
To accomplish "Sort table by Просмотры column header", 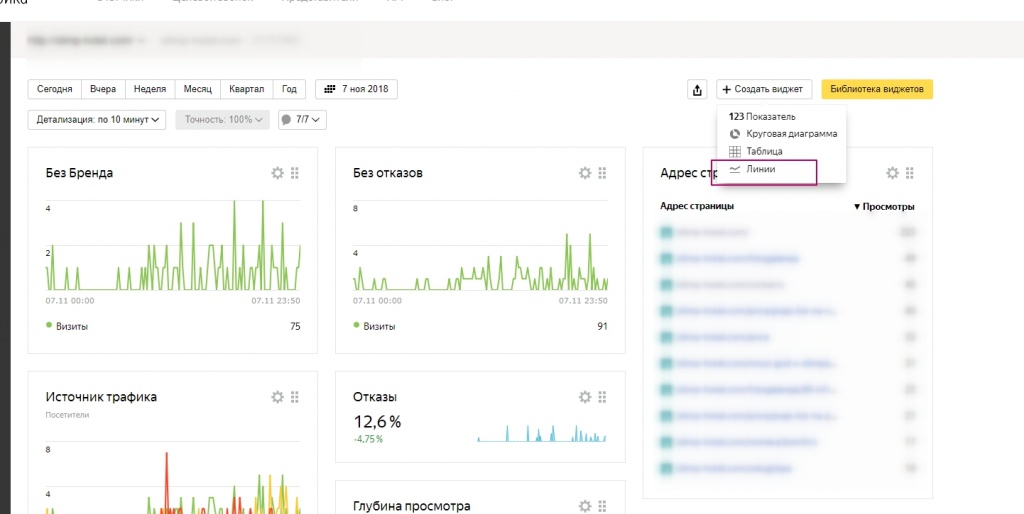I will click(884, 207).
